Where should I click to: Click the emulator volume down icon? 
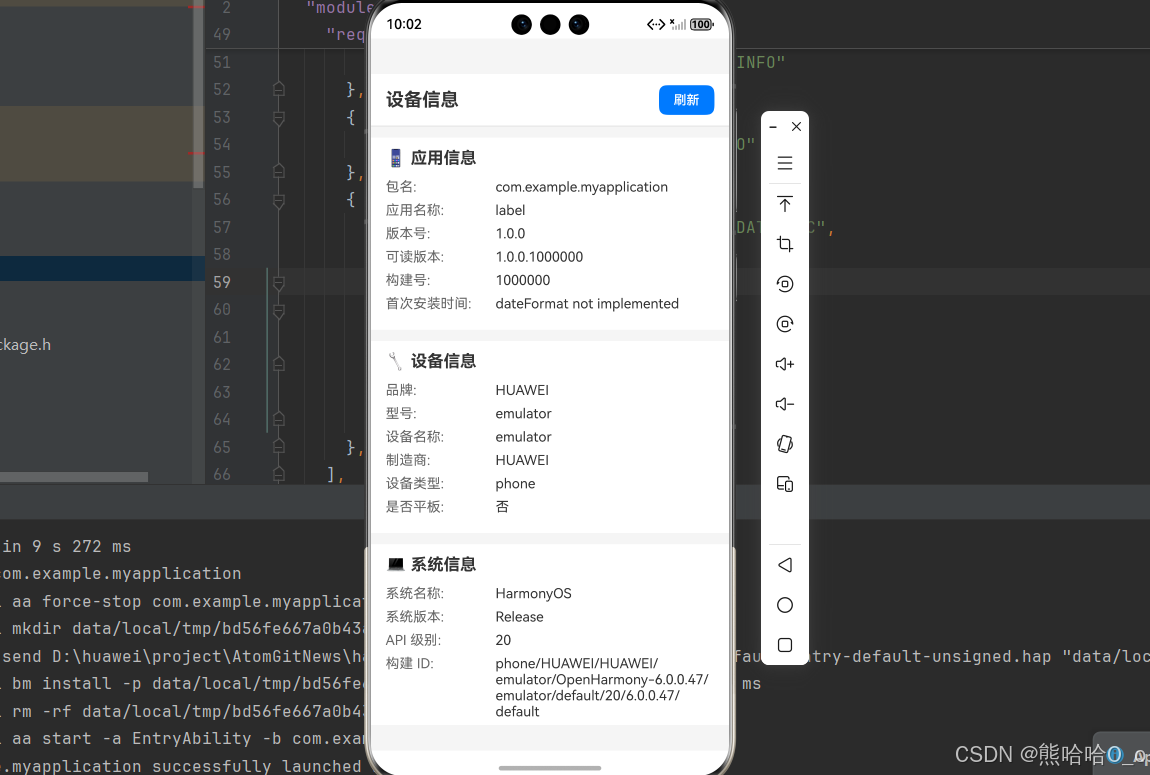[785, 404]
